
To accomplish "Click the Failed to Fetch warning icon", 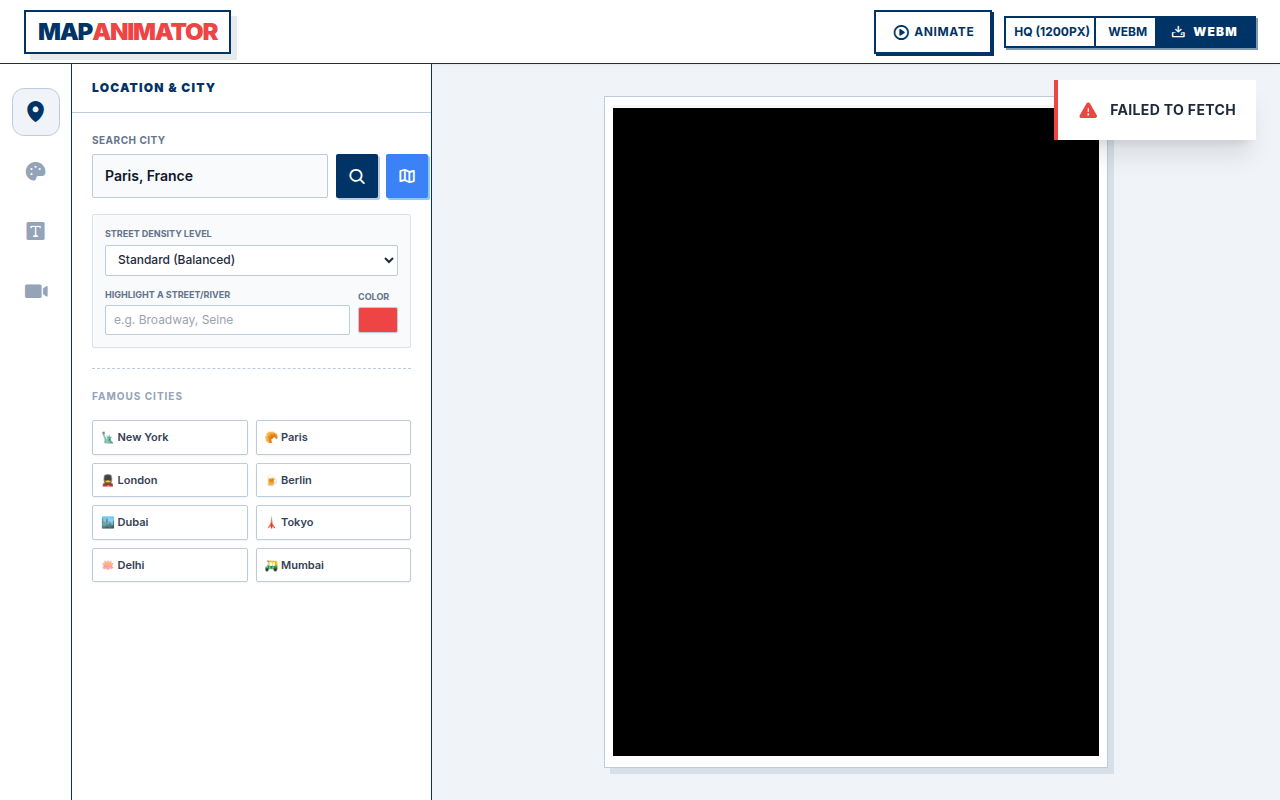I will pyautogui.click(x=1088, y=110).
